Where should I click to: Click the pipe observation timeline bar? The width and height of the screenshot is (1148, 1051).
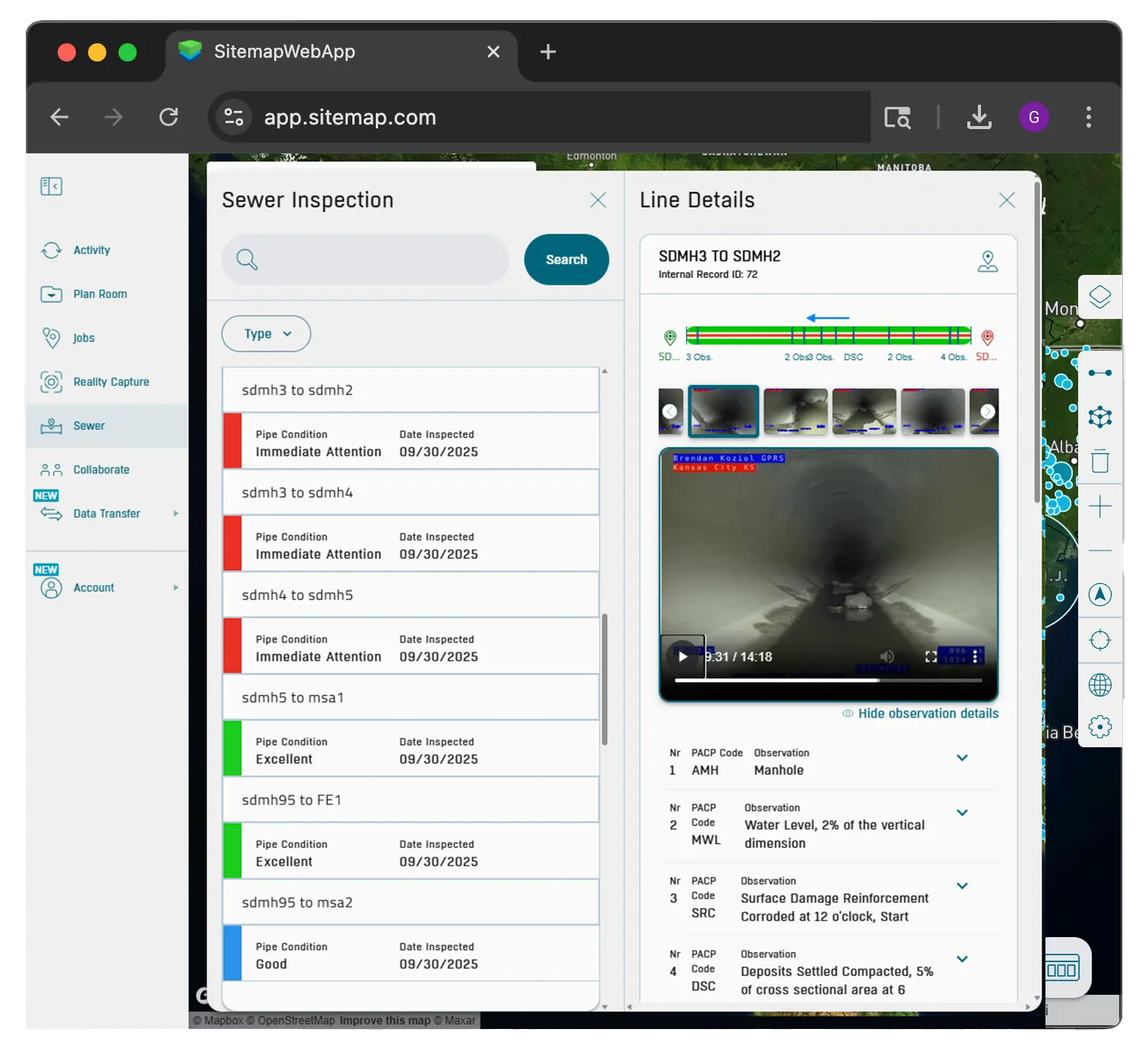[x=828, y=335]
